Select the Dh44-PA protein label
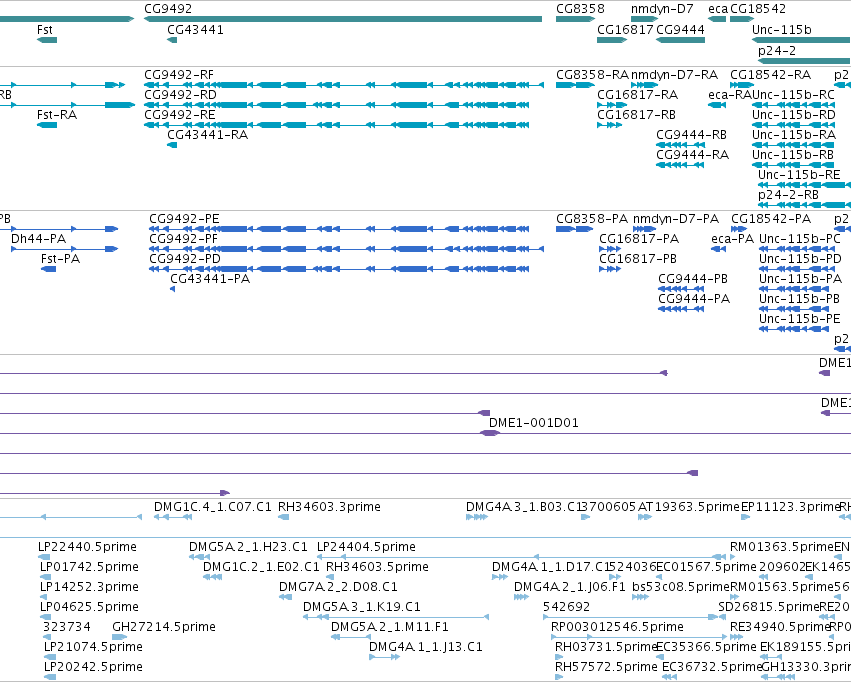This screenshot has height=682, width=851. pyautogui.click(x=39, y=239)
